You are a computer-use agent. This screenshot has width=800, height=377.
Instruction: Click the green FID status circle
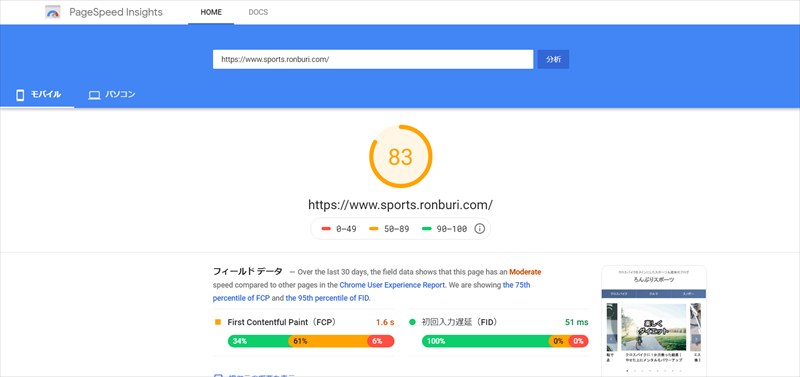(x=412, y=322)
